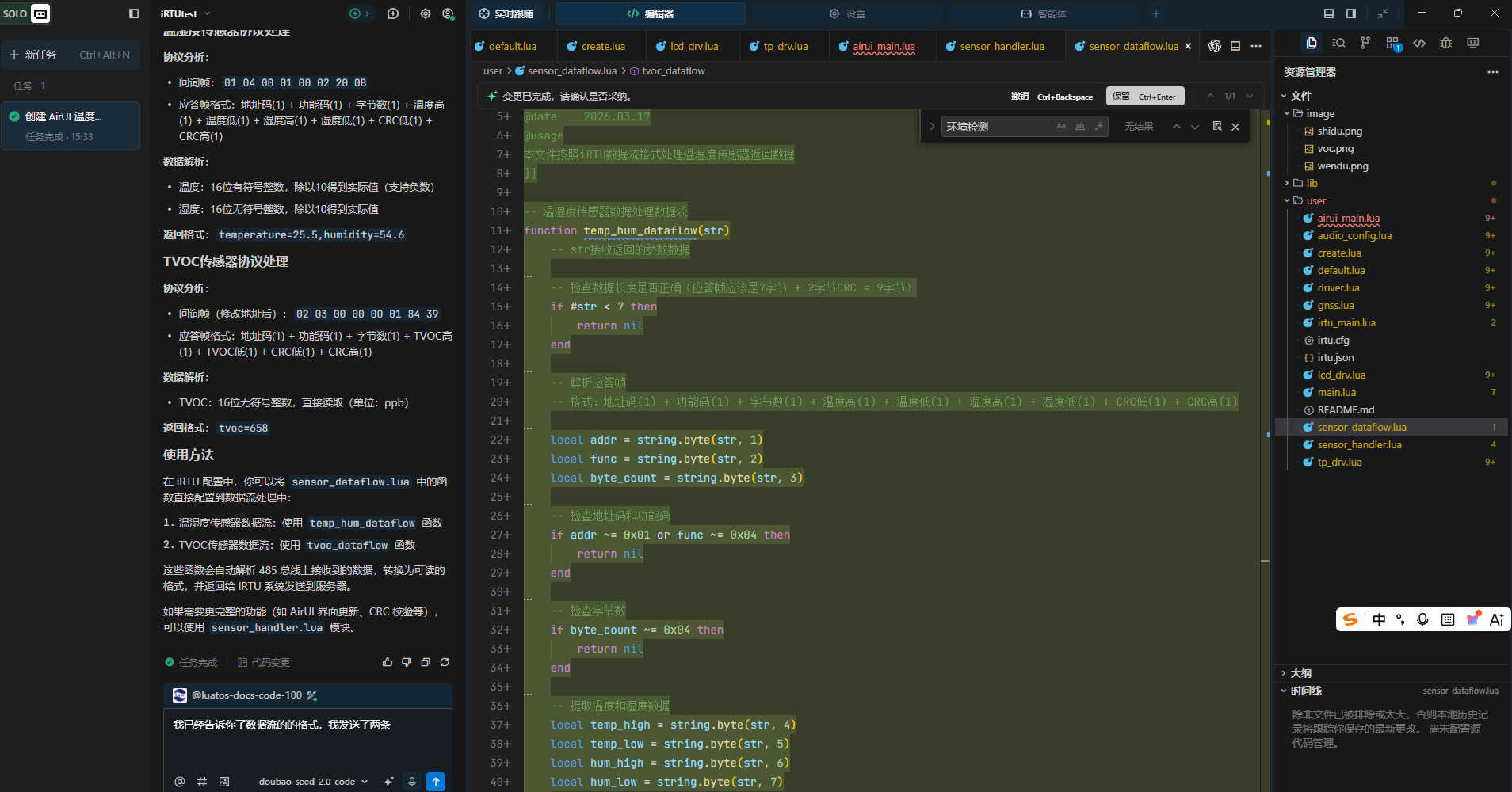
Task: Toggle whole word match in find
Action: tap(1080, 127)
